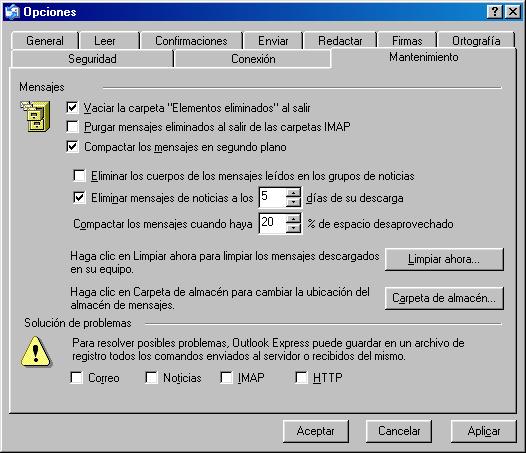The image size is (526, 453).
Task: Confirm settings with Aceptar button
Action: pyautogui.click(x=316, y=431)
